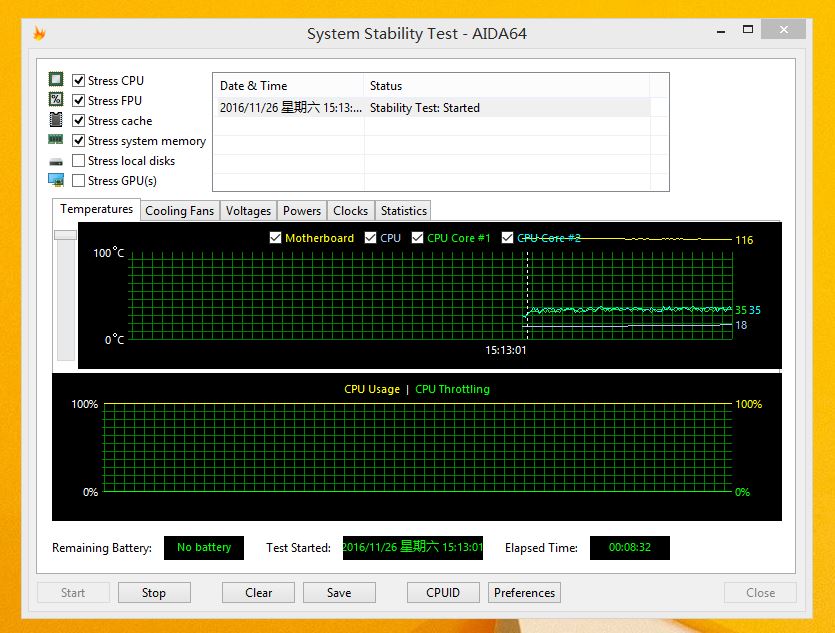
Task: Toggle the Motherboard temperature graph checkbox
Action: coord(275,237)
